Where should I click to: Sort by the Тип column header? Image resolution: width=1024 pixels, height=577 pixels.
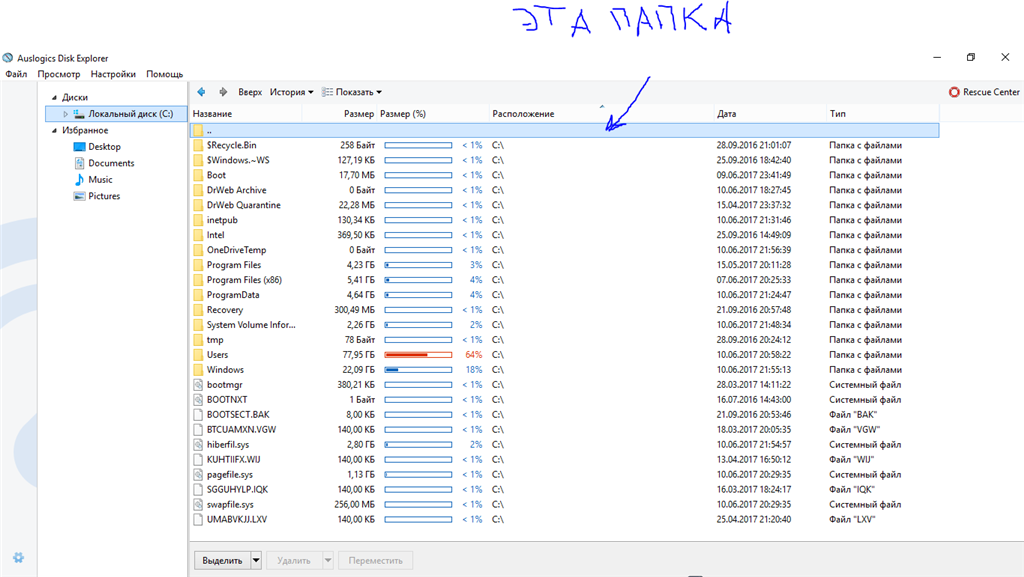click(x=882, y=114)
